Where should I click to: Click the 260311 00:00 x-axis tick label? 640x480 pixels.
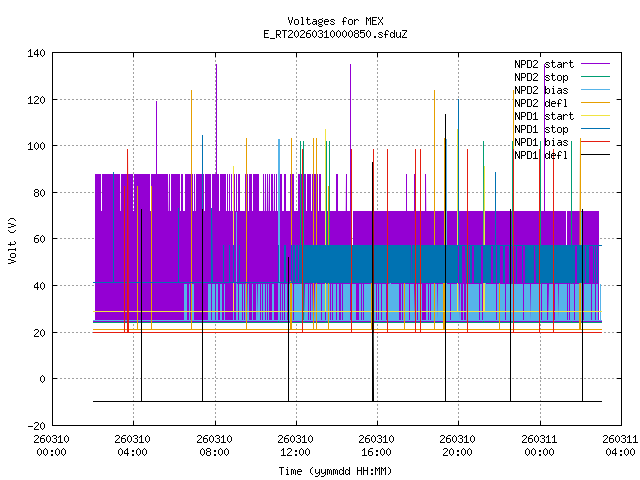(x=539, y=445)
